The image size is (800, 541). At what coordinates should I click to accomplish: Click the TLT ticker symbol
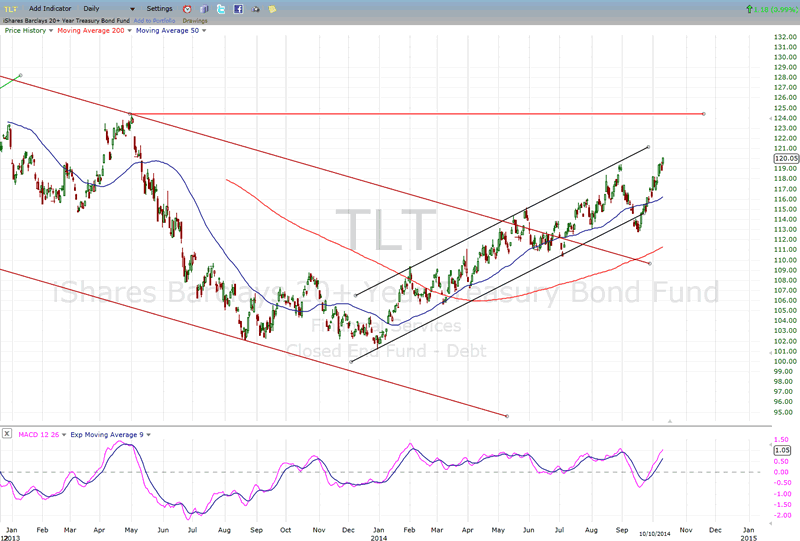tap(11, 9)
